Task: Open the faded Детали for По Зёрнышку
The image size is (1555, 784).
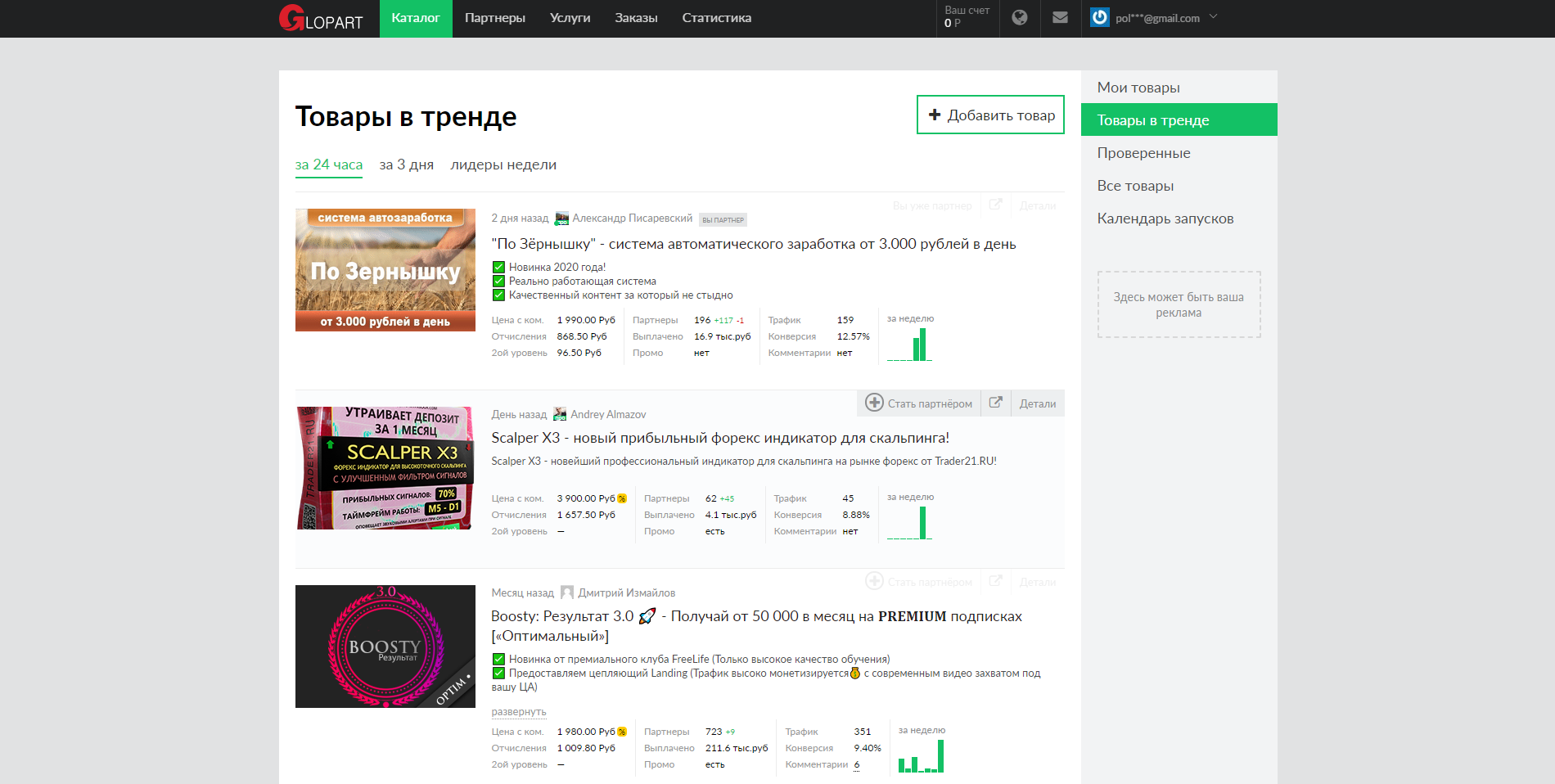Action: point(1038,205)
